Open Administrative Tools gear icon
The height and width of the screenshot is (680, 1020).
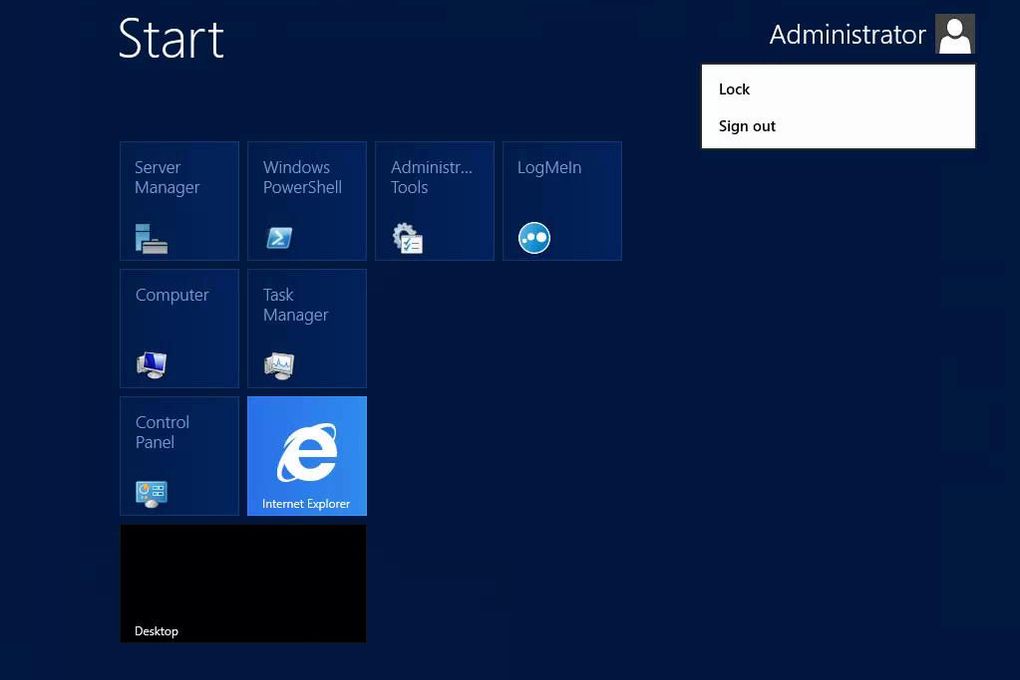(407, 238)
